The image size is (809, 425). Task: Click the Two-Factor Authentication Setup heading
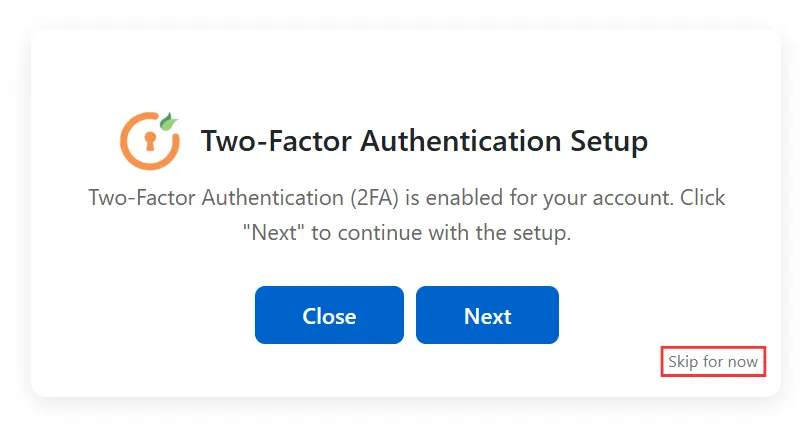(x=424, y=141)
